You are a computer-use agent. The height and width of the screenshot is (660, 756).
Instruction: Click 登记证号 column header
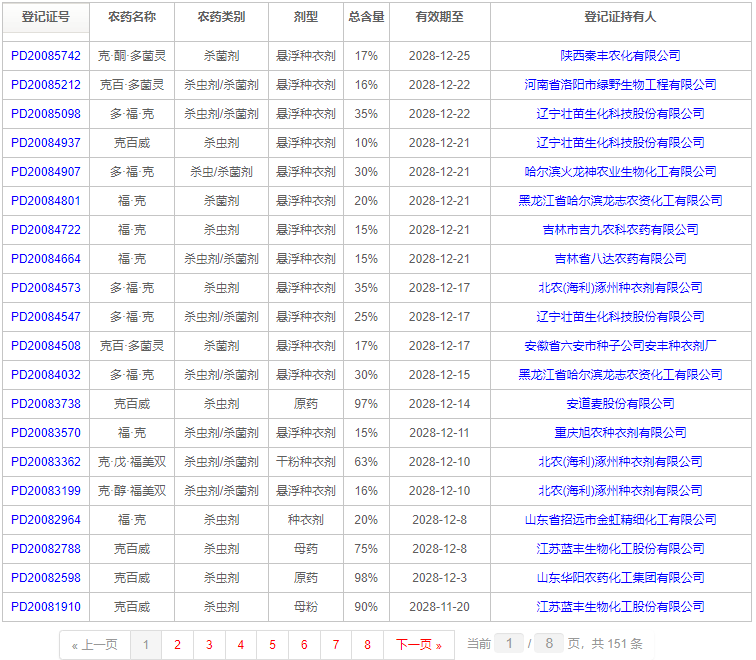[46, 17]
